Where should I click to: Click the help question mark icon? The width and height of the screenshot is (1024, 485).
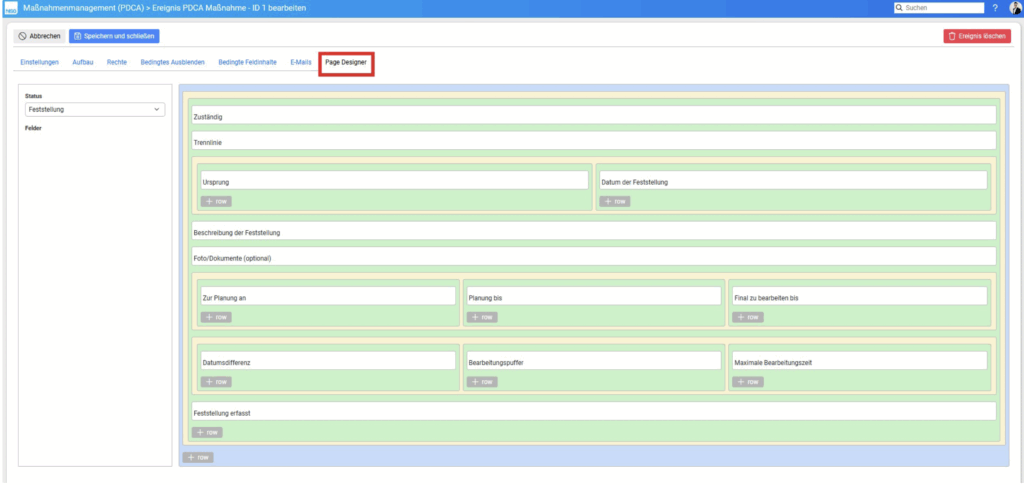[x=995, y=8]
